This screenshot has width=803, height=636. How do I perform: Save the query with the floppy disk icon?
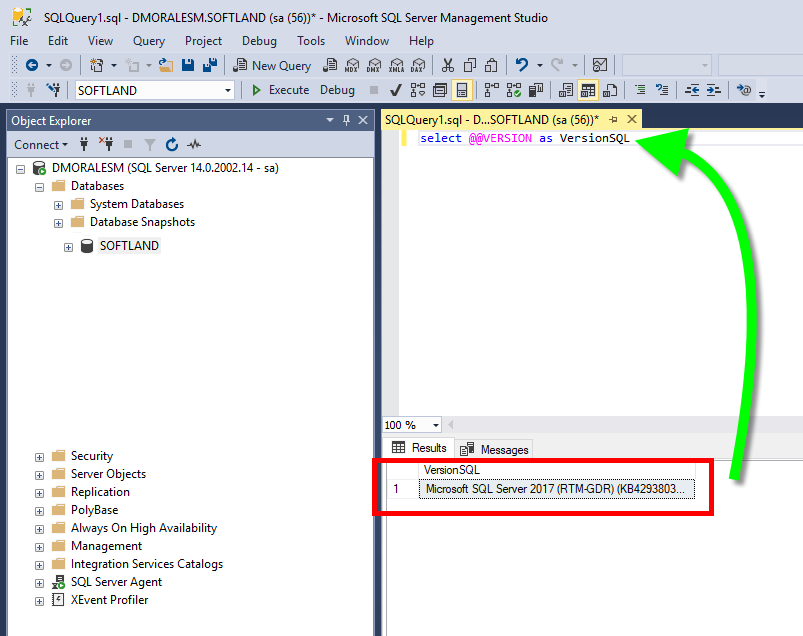188,65
